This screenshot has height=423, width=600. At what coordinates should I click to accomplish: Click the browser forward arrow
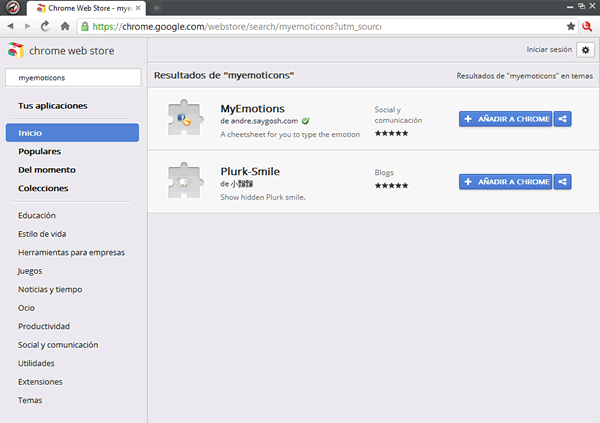click(27, 26)
